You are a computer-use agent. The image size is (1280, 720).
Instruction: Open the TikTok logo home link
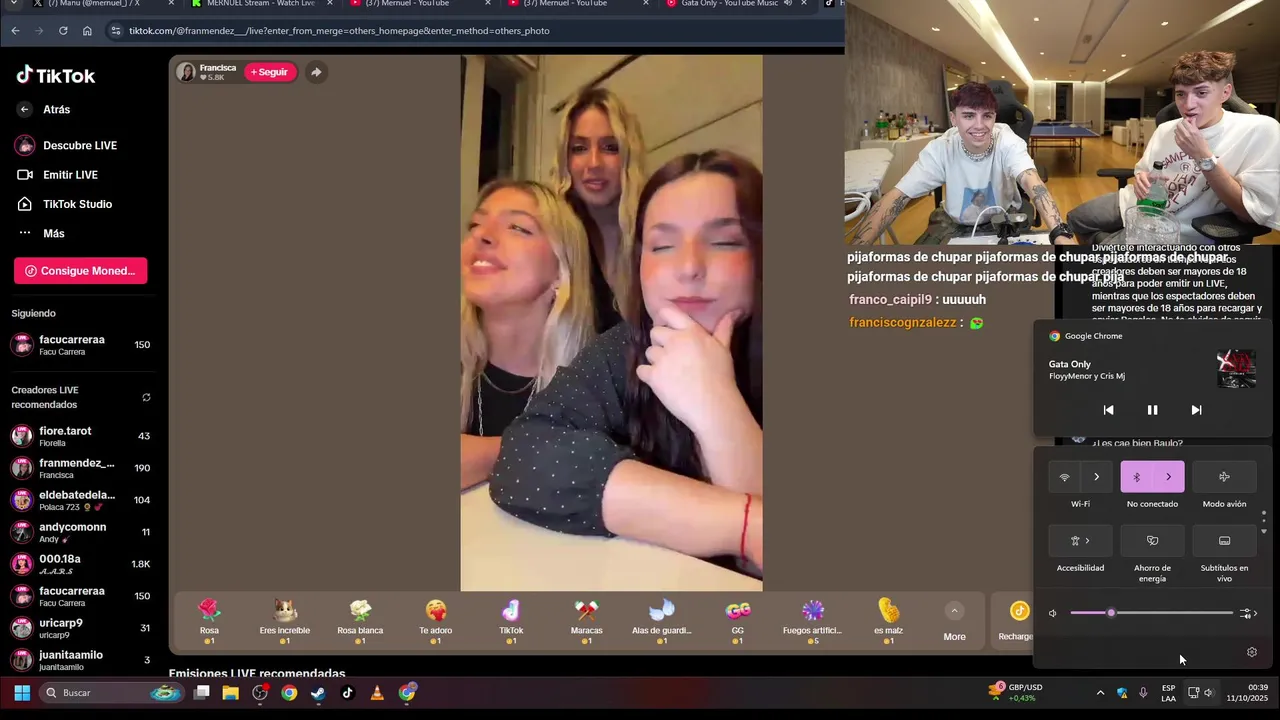coord(55,75)
